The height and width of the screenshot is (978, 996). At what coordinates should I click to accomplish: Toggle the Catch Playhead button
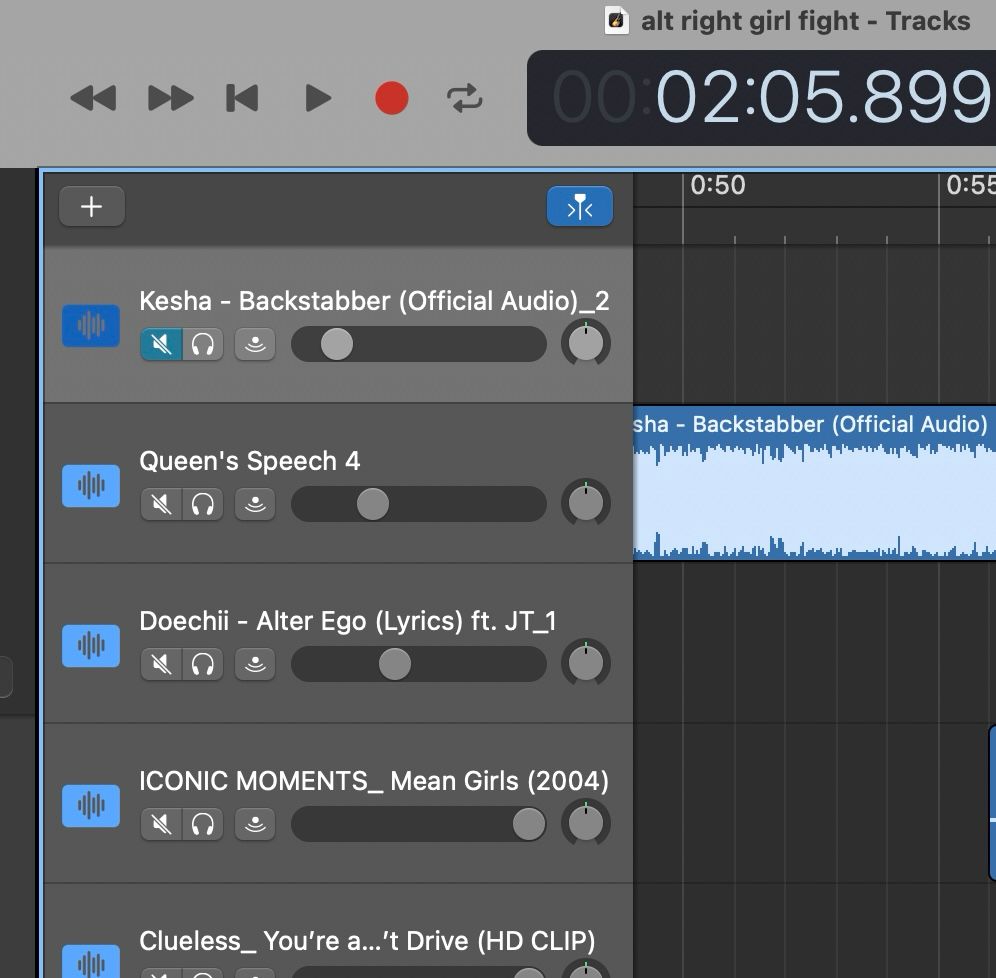pyautogui.click(x=579, y=206)
